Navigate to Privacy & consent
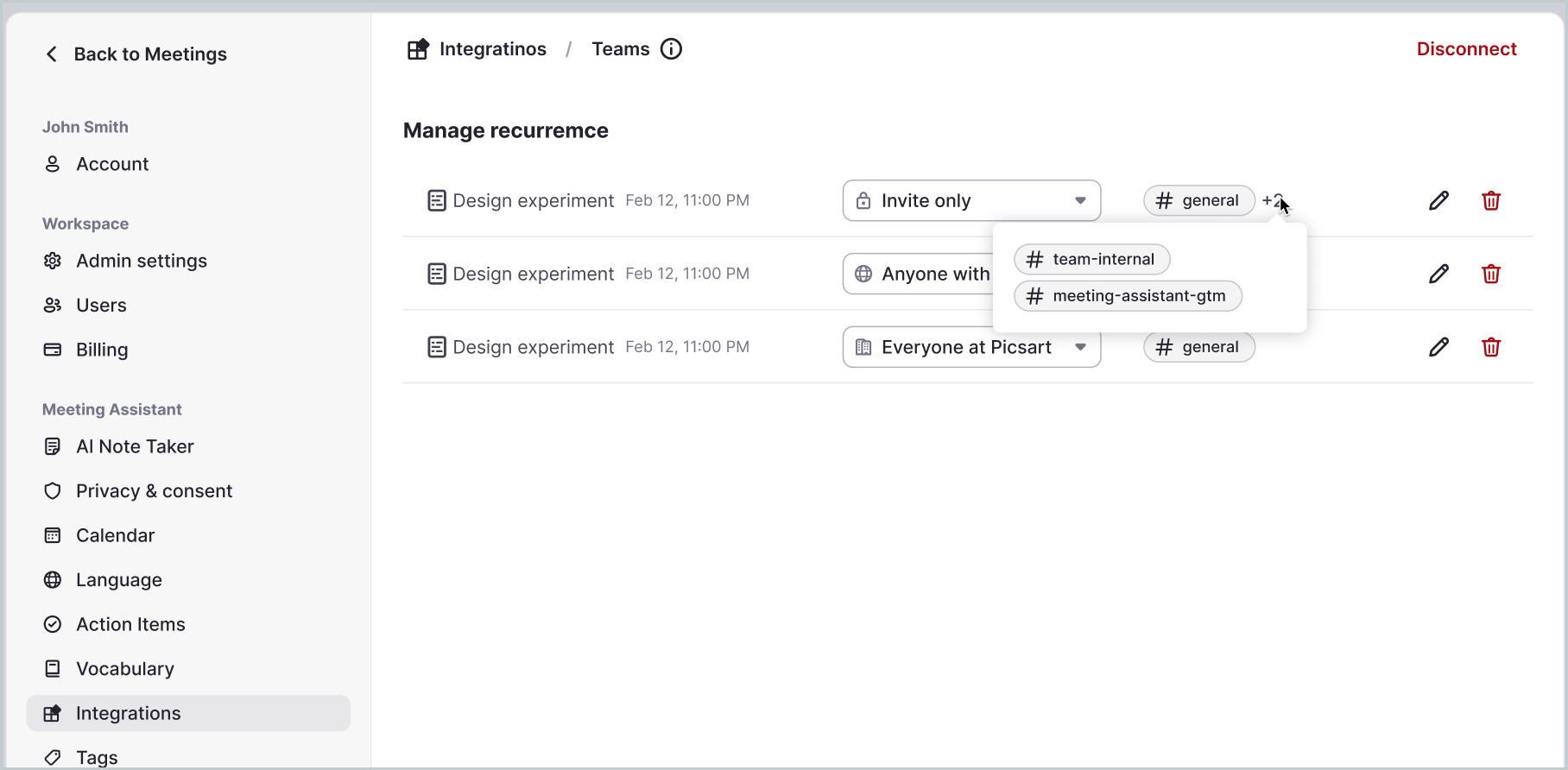Viewport: 1568px width, 770px height. pyautogui.click(x=154, y=491)
